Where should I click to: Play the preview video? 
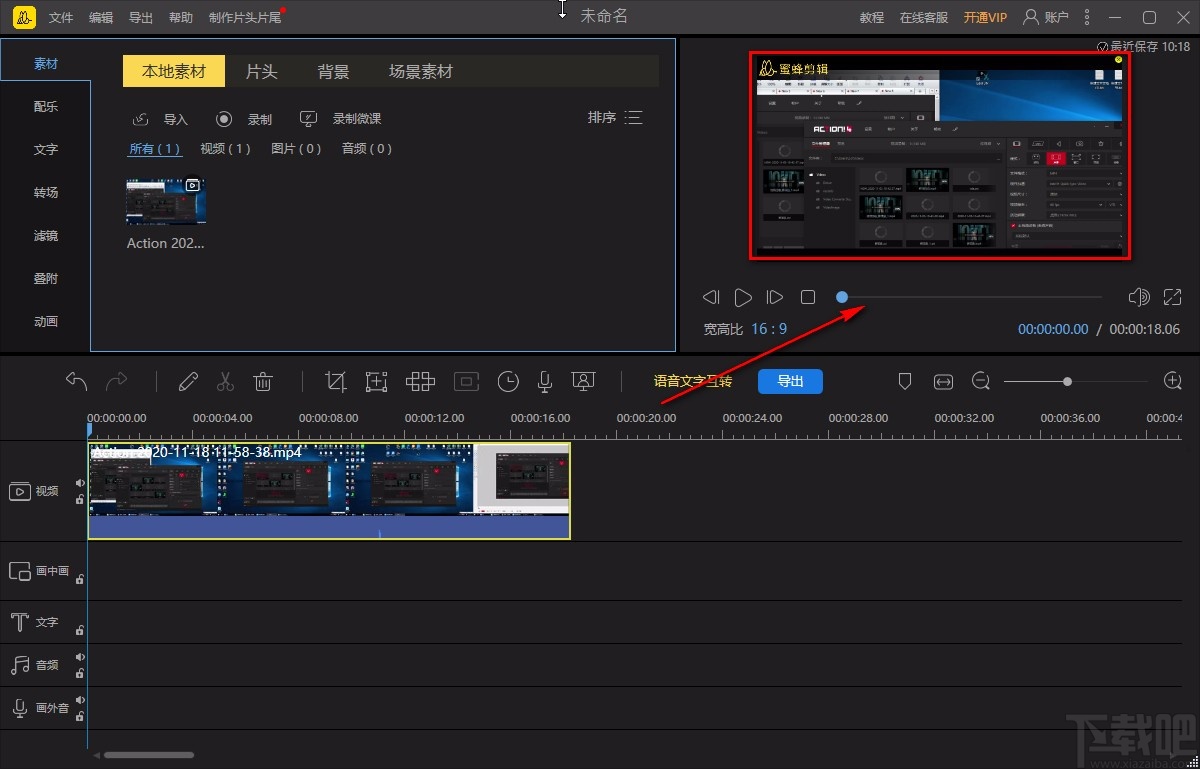pos(743,297)
